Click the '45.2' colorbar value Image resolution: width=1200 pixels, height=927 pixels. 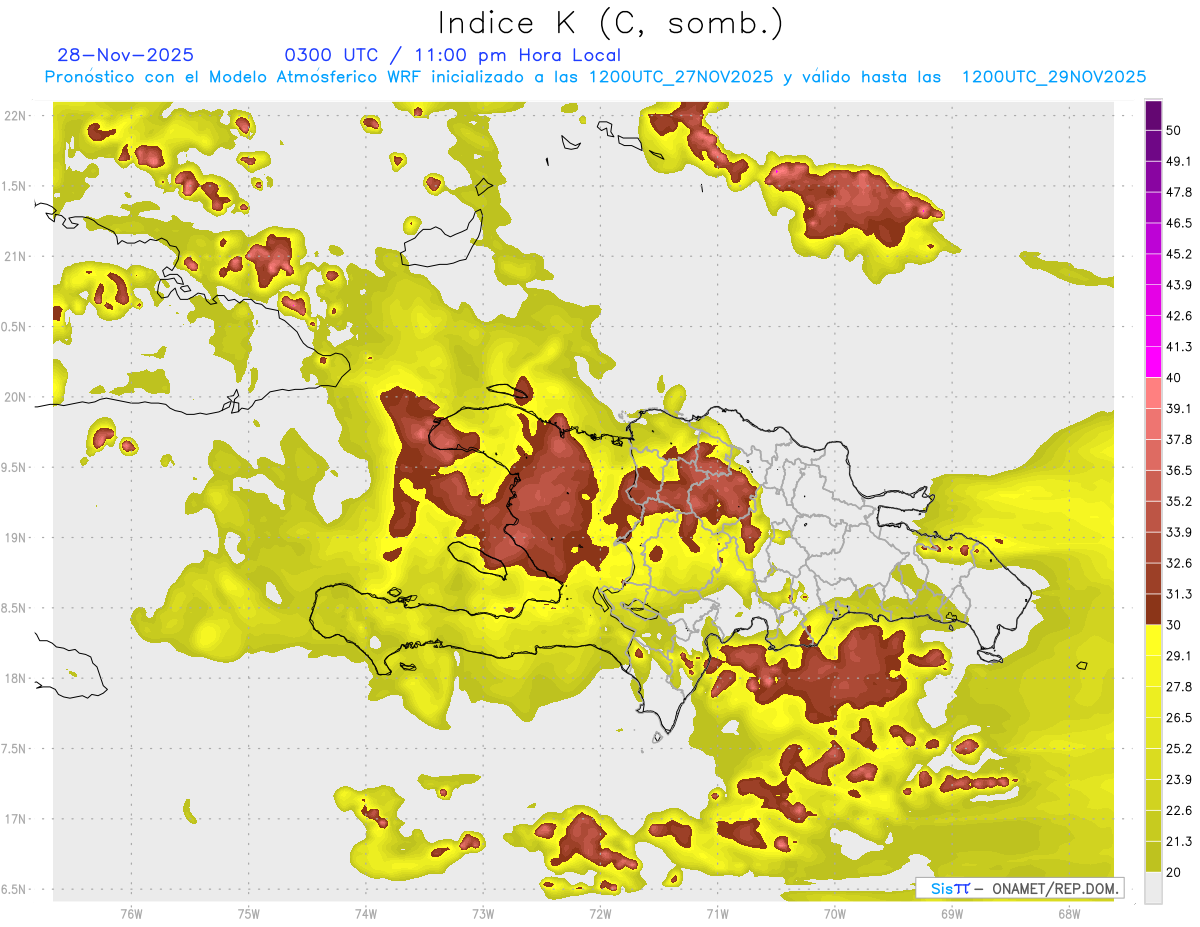tap(1179, 254)
